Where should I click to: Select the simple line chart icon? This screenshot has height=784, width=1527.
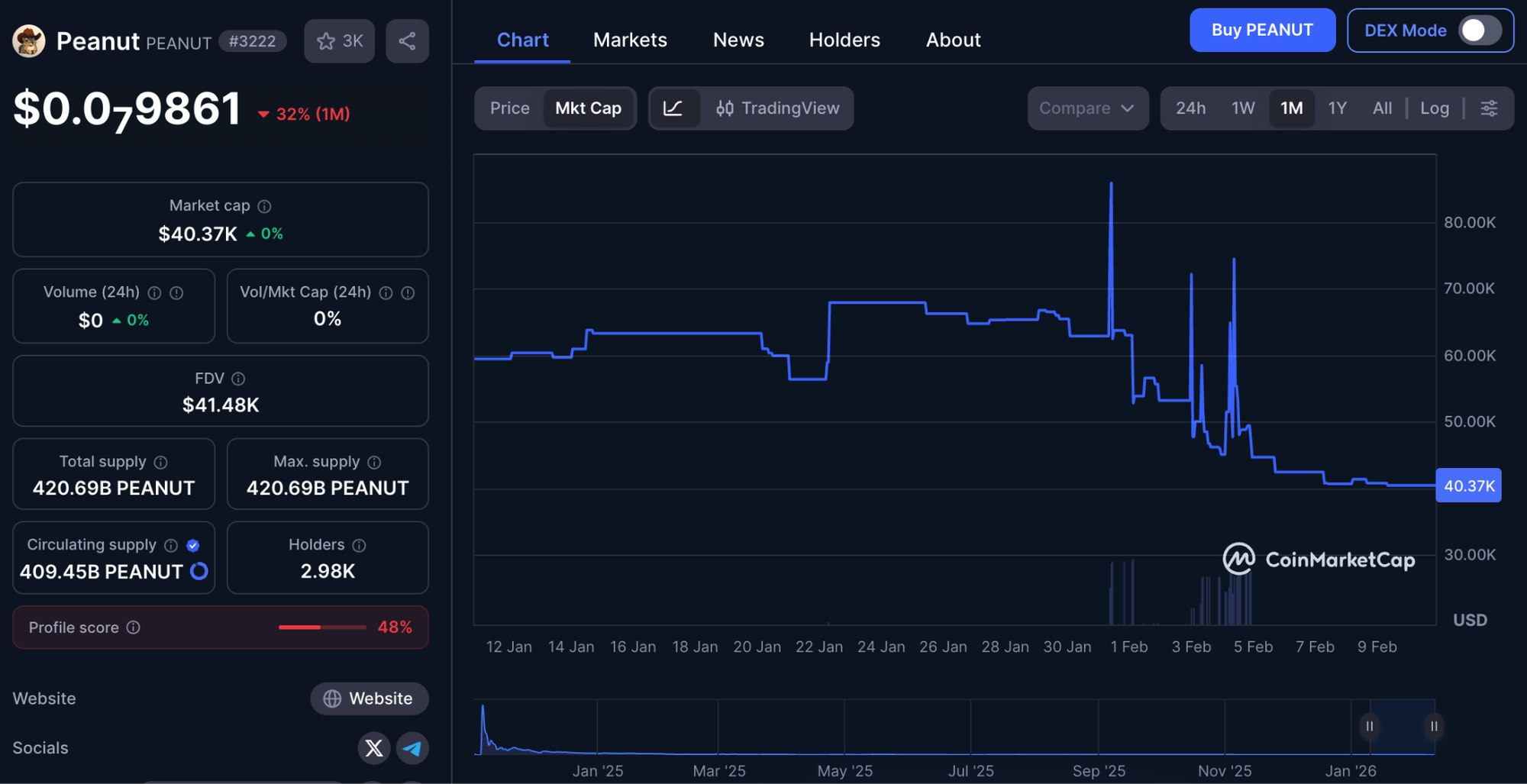(675, 108)
